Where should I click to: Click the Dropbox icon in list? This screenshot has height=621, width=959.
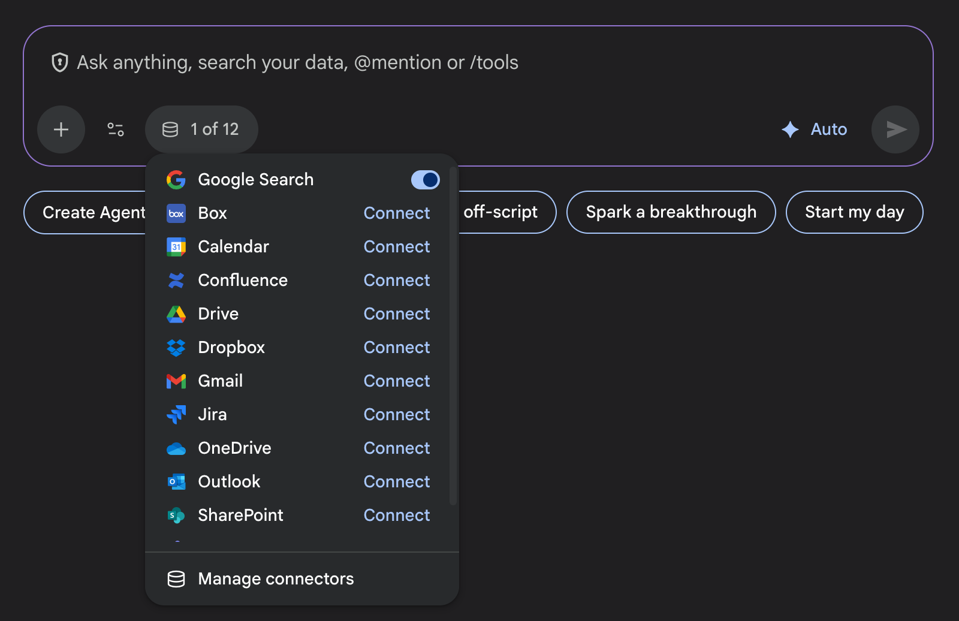[x=176, y=348]
